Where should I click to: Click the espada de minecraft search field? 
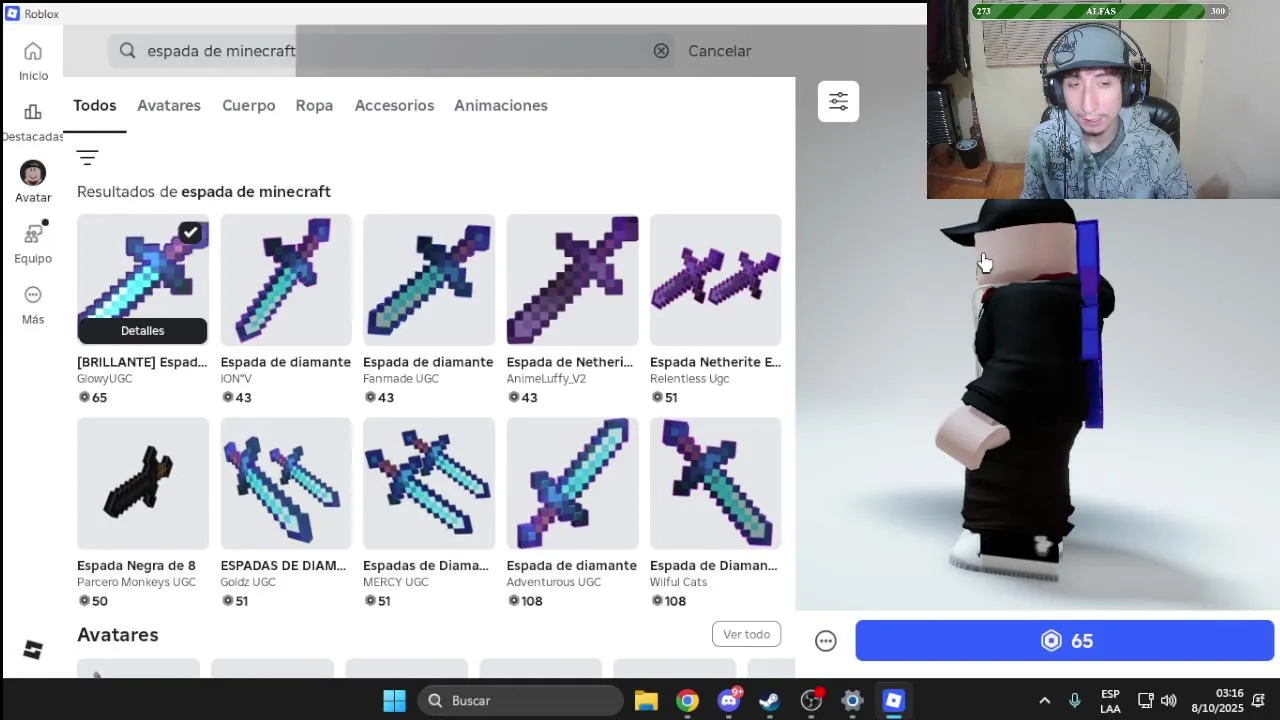pyautogui.click(x=390, y=51)
